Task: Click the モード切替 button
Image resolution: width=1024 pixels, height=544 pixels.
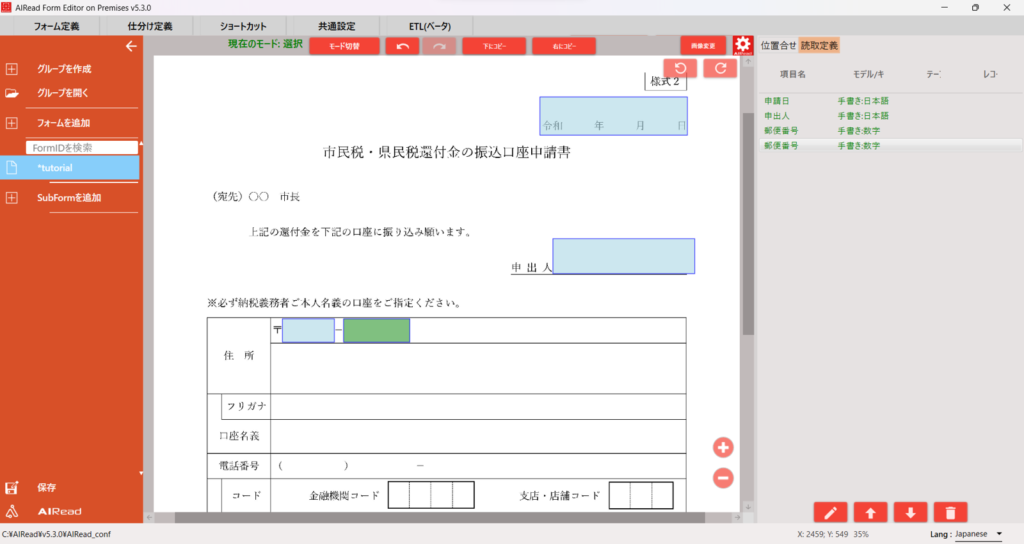Action: tap(345, 46)
